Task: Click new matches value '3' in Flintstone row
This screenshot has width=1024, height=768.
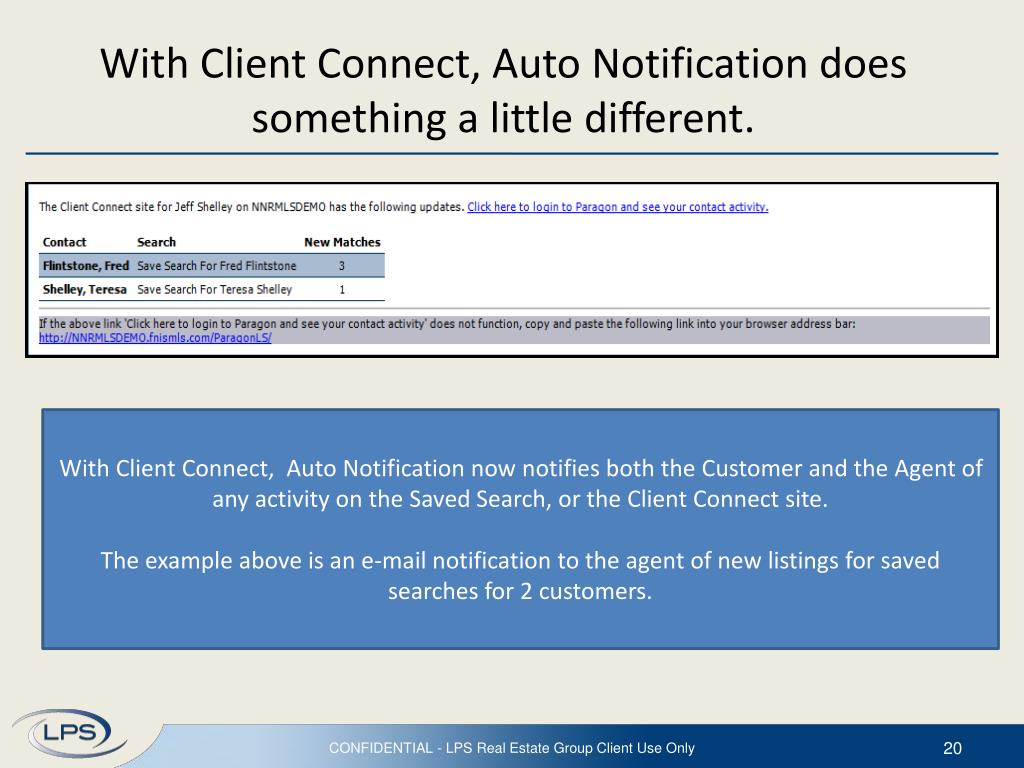Action: tap(342, 266)
